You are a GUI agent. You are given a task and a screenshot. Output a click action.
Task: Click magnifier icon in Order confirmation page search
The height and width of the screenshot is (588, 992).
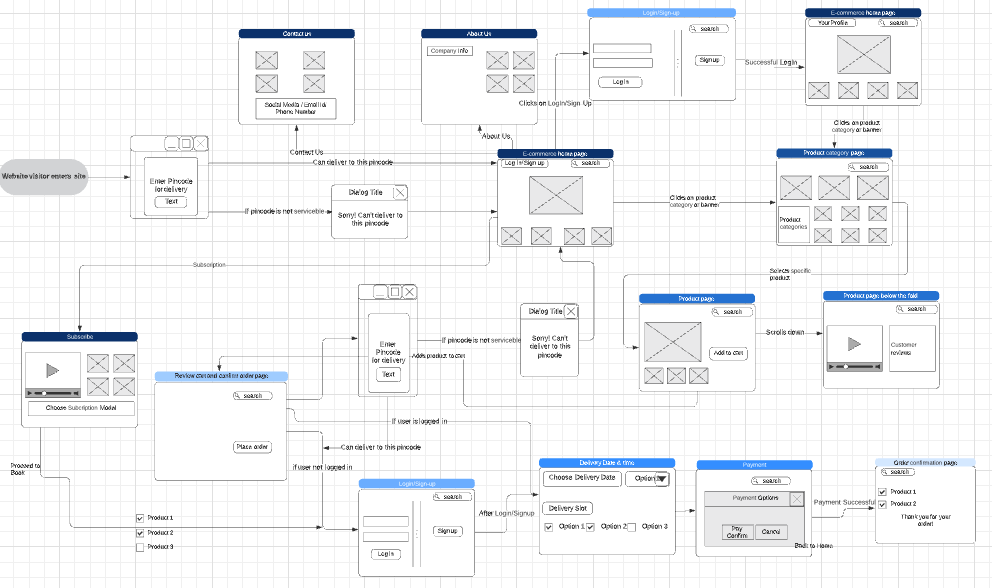point(884,472)
